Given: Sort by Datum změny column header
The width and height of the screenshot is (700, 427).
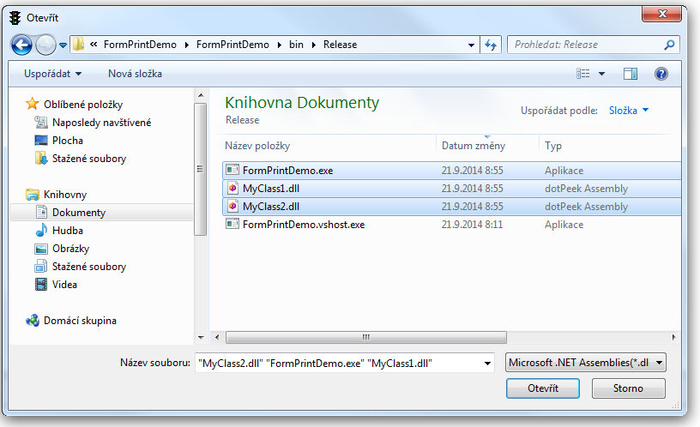Looking at the screenshot, I should [473, 146].
